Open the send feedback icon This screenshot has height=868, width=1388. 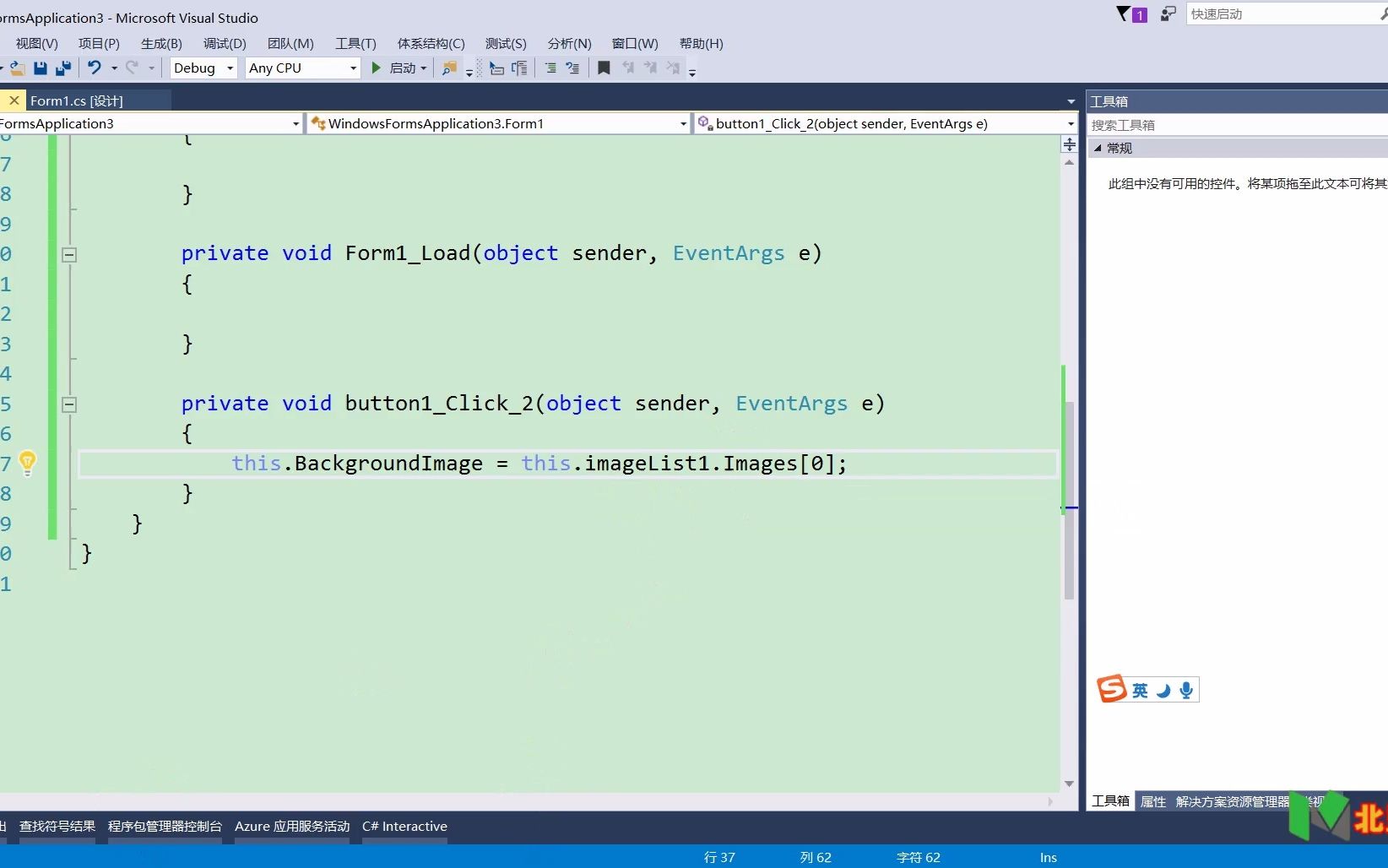(x=1168, y=14)
